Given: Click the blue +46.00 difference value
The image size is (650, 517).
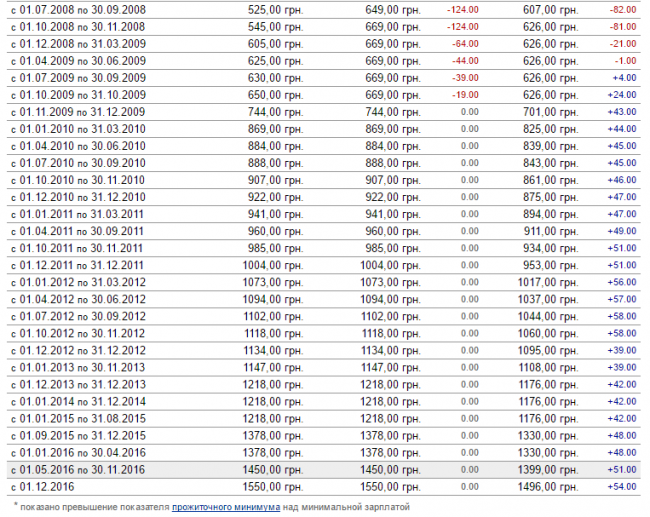Looking at the screenshot, I should coord(621,180).
